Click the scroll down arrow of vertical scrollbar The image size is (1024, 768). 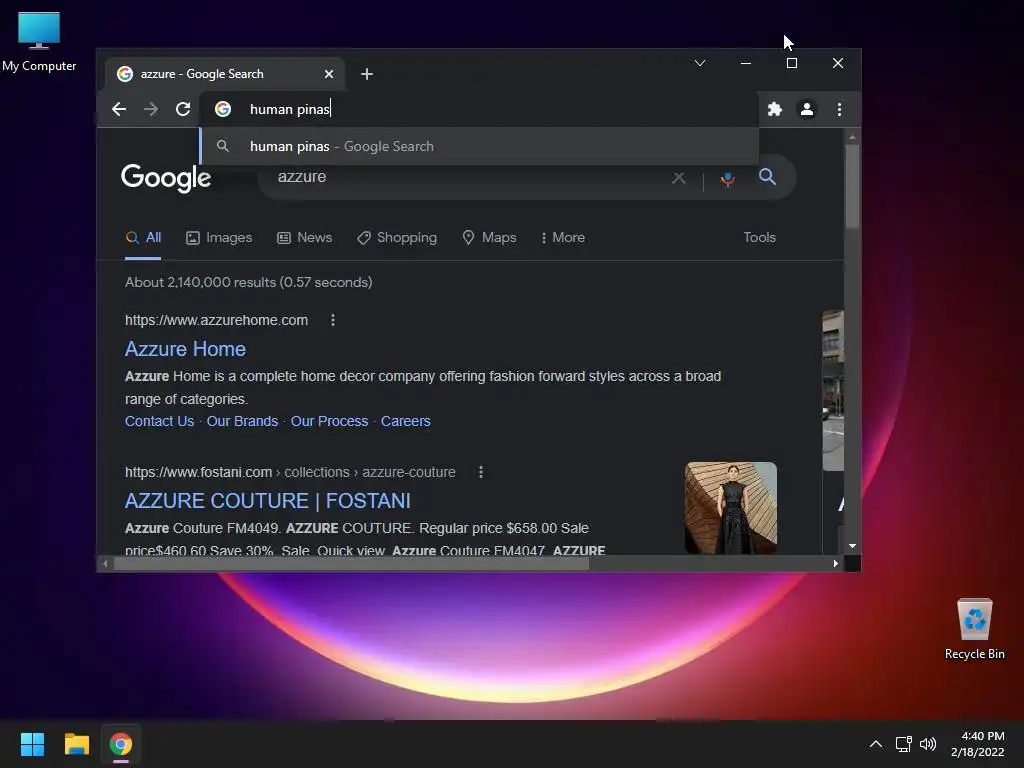point(852,546)
